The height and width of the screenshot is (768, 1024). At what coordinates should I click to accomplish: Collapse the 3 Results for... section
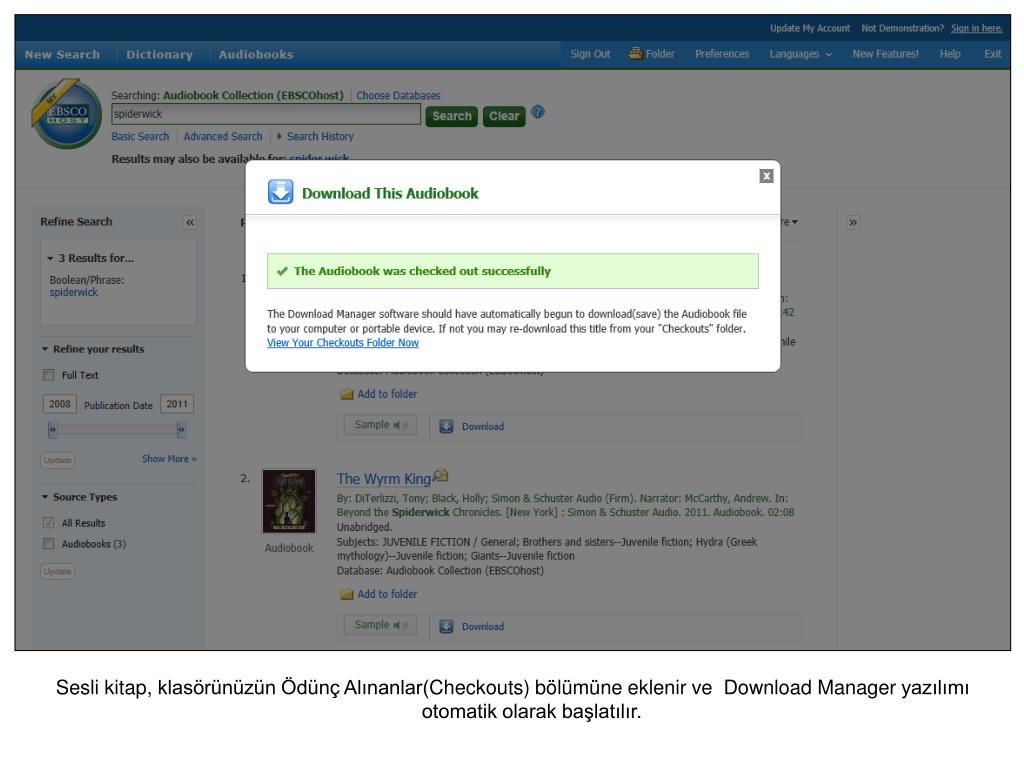pyautogui.click(x=50, y=259)
